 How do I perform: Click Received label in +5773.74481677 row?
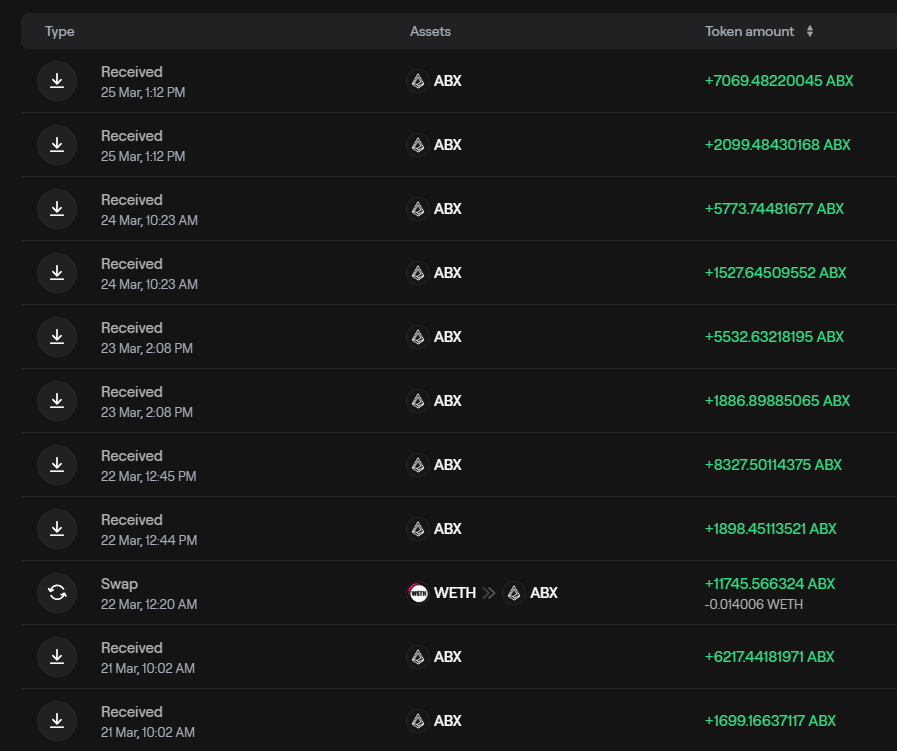132,200
